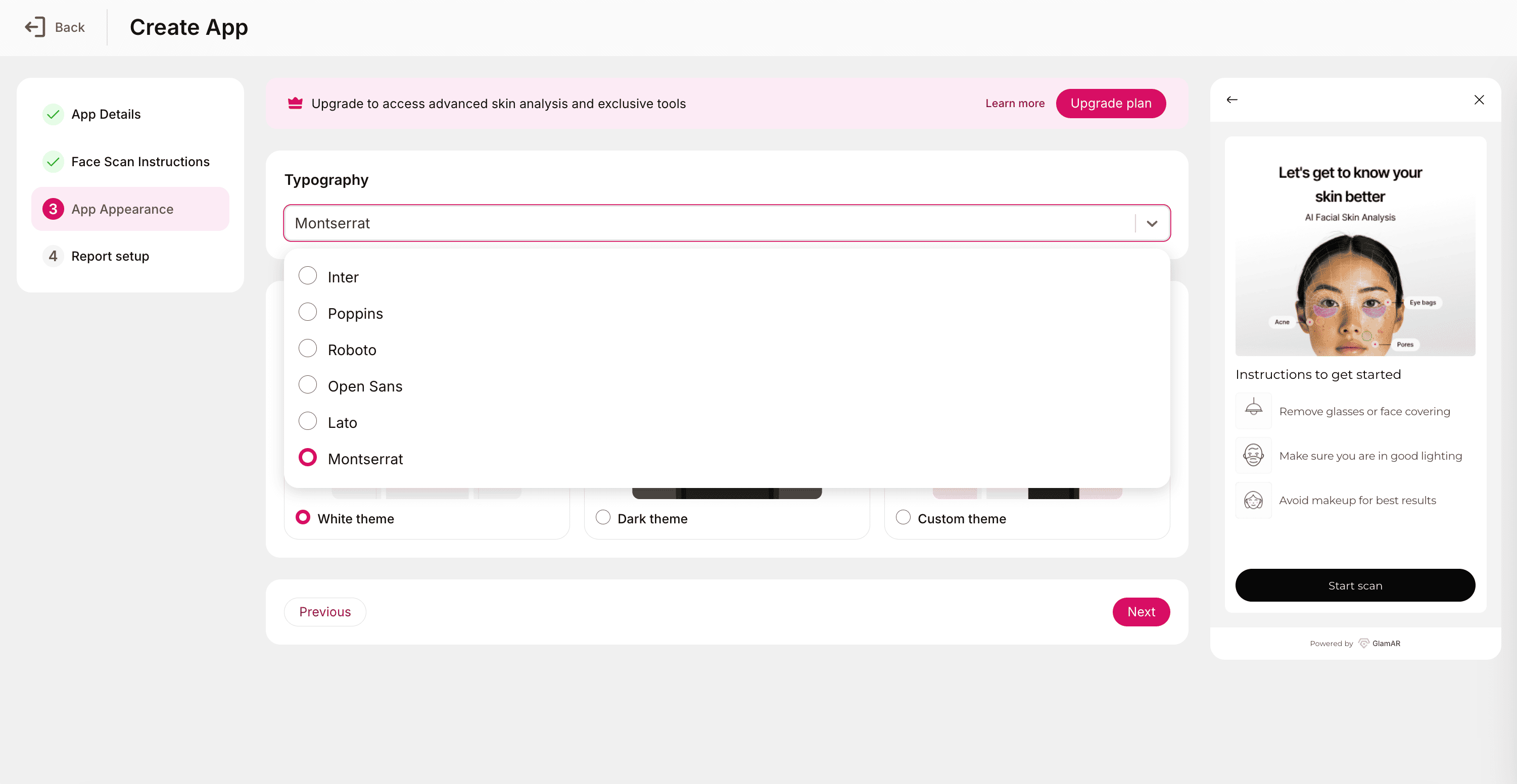Click the crown upgrade icon
Image resolution: width=1517 pixels, height=784 pixels.
[x=295, y=104]
